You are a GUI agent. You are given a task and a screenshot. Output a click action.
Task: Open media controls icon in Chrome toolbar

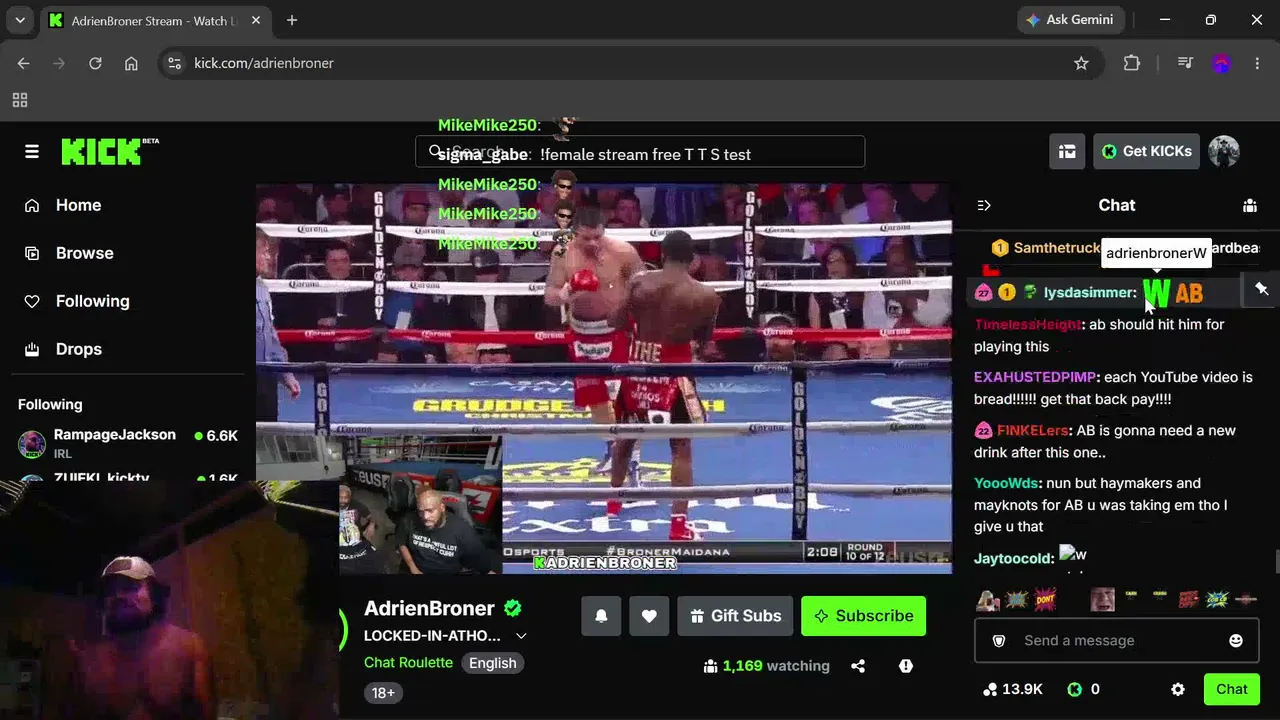(1185, 63)
